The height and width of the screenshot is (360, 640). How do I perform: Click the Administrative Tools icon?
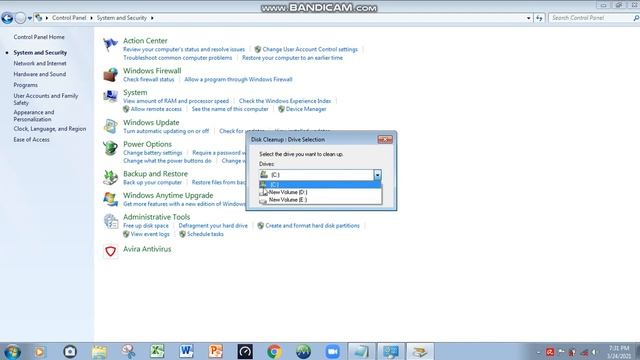[110, 221]
